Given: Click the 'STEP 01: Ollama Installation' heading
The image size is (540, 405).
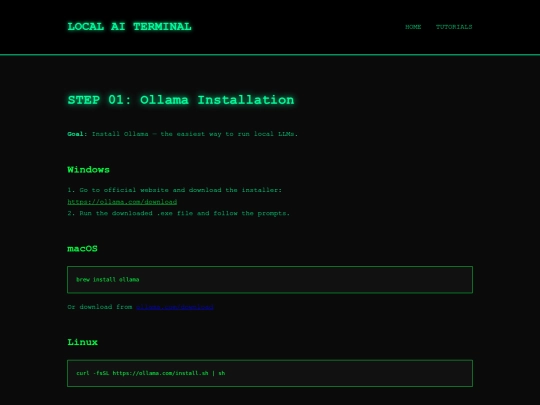Looking at the screenshot, I should pos(181,100).
